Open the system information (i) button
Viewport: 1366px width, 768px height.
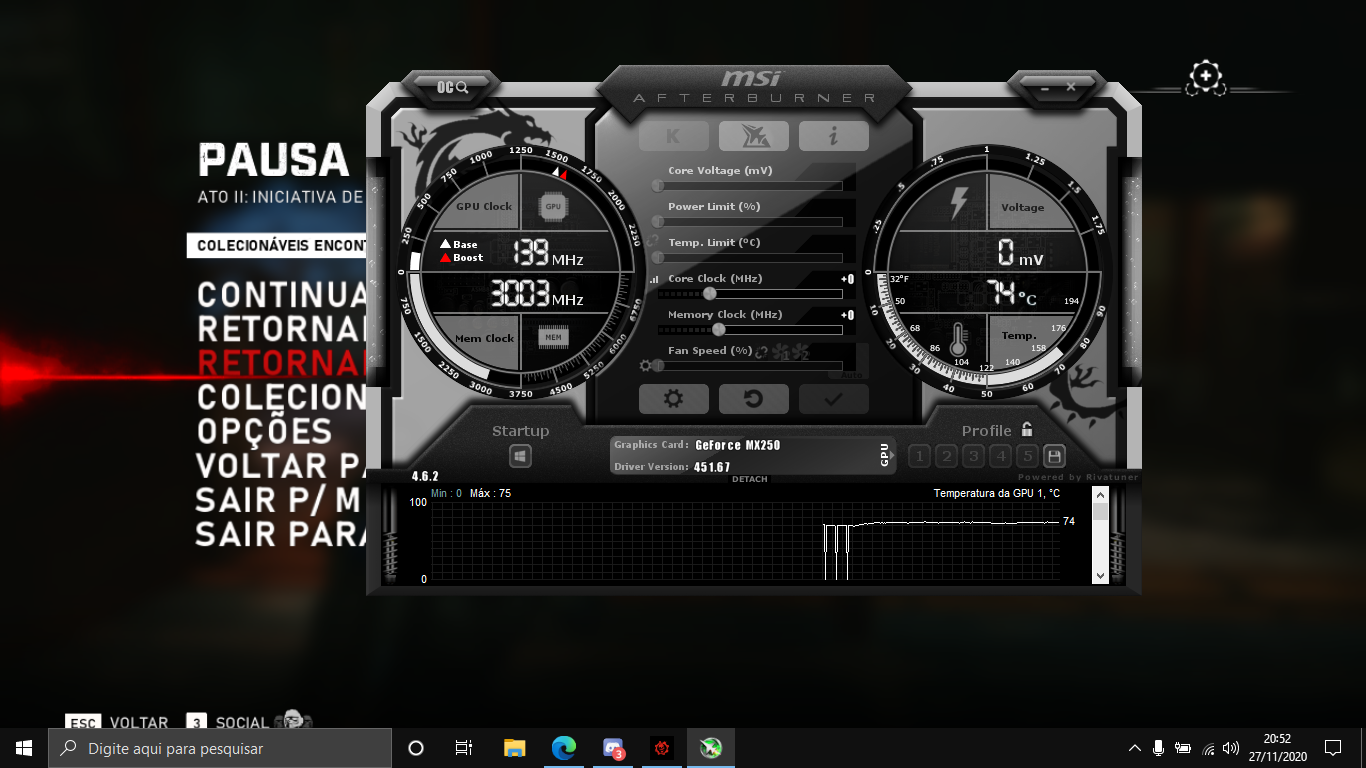833,136
